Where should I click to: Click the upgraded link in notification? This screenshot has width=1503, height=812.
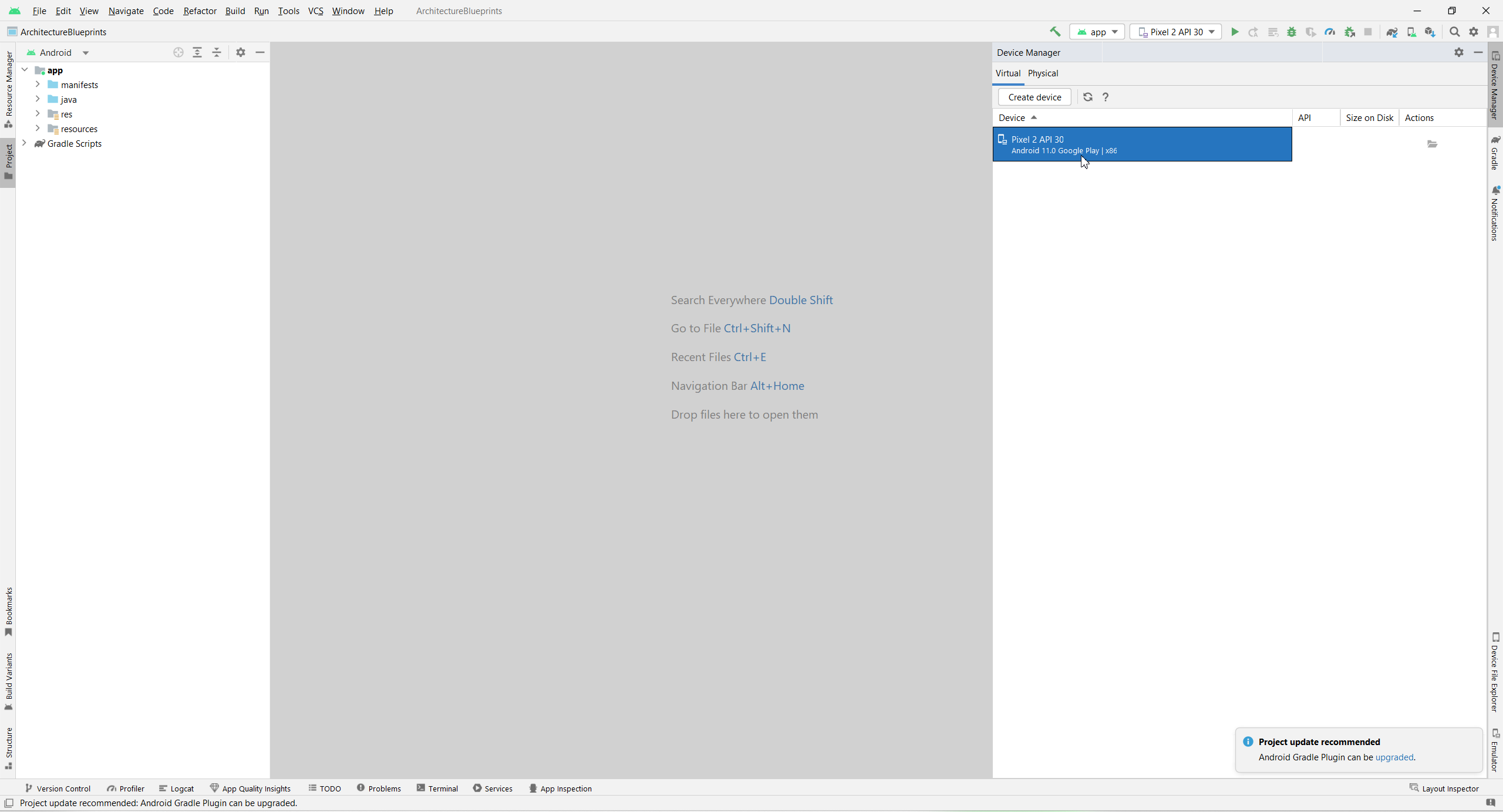click(1394, 757)
